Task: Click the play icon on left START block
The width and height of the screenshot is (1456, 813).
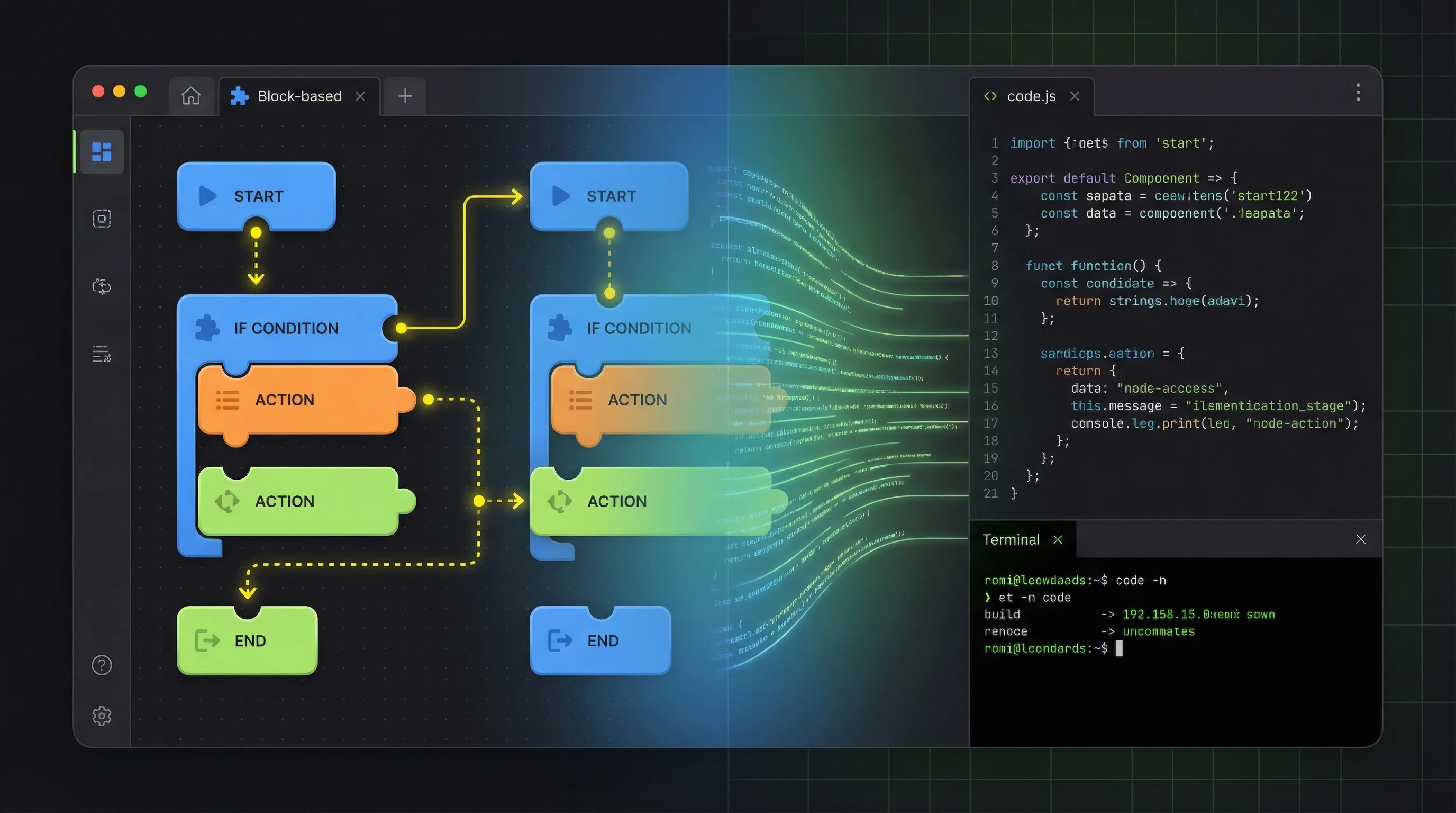Action: pyautogui.click(x=208, y=196)
